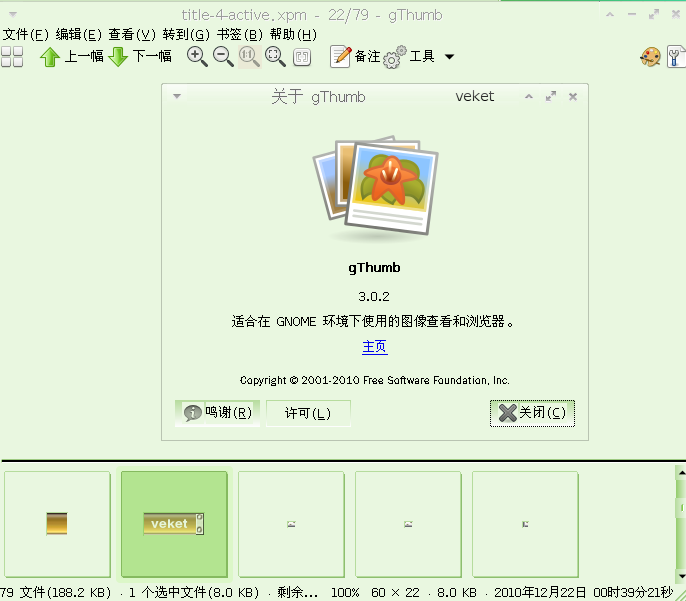686x601 pixels.
Task: Zoom in with the plus magnifier
Action: (x=197, y=56)
